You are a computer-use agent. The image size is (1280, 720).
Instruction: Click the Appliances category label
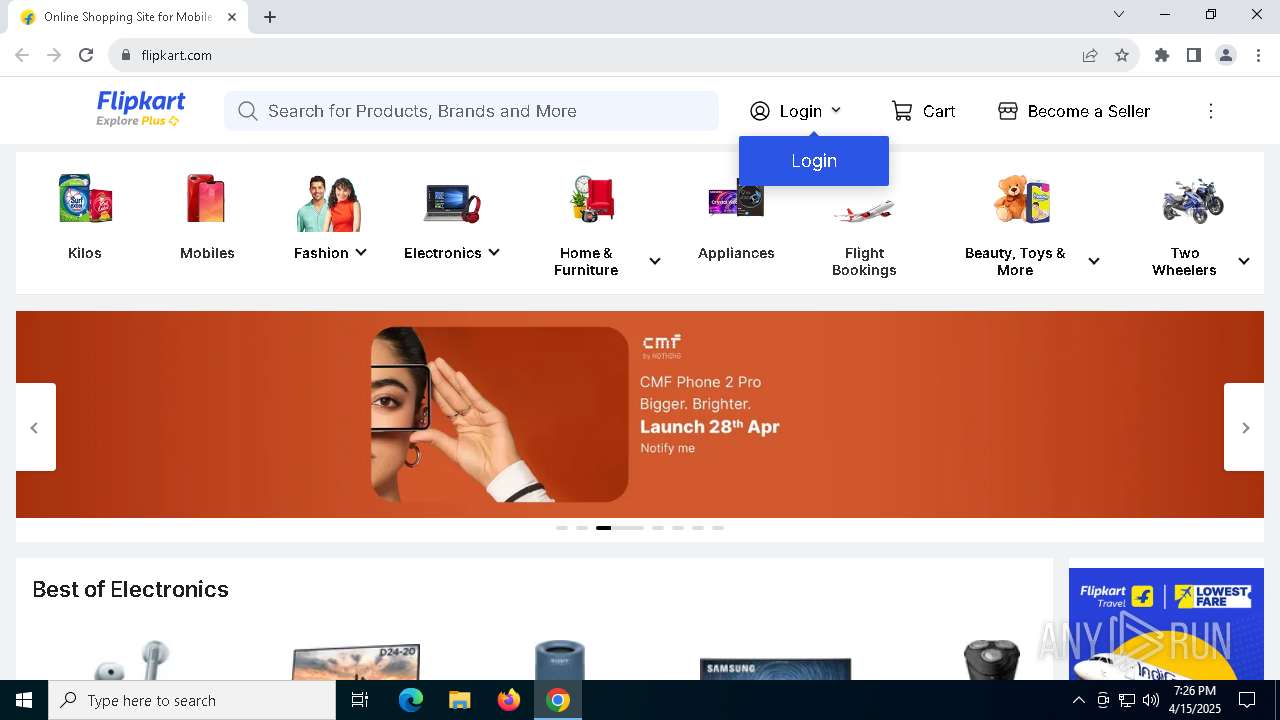736,253
